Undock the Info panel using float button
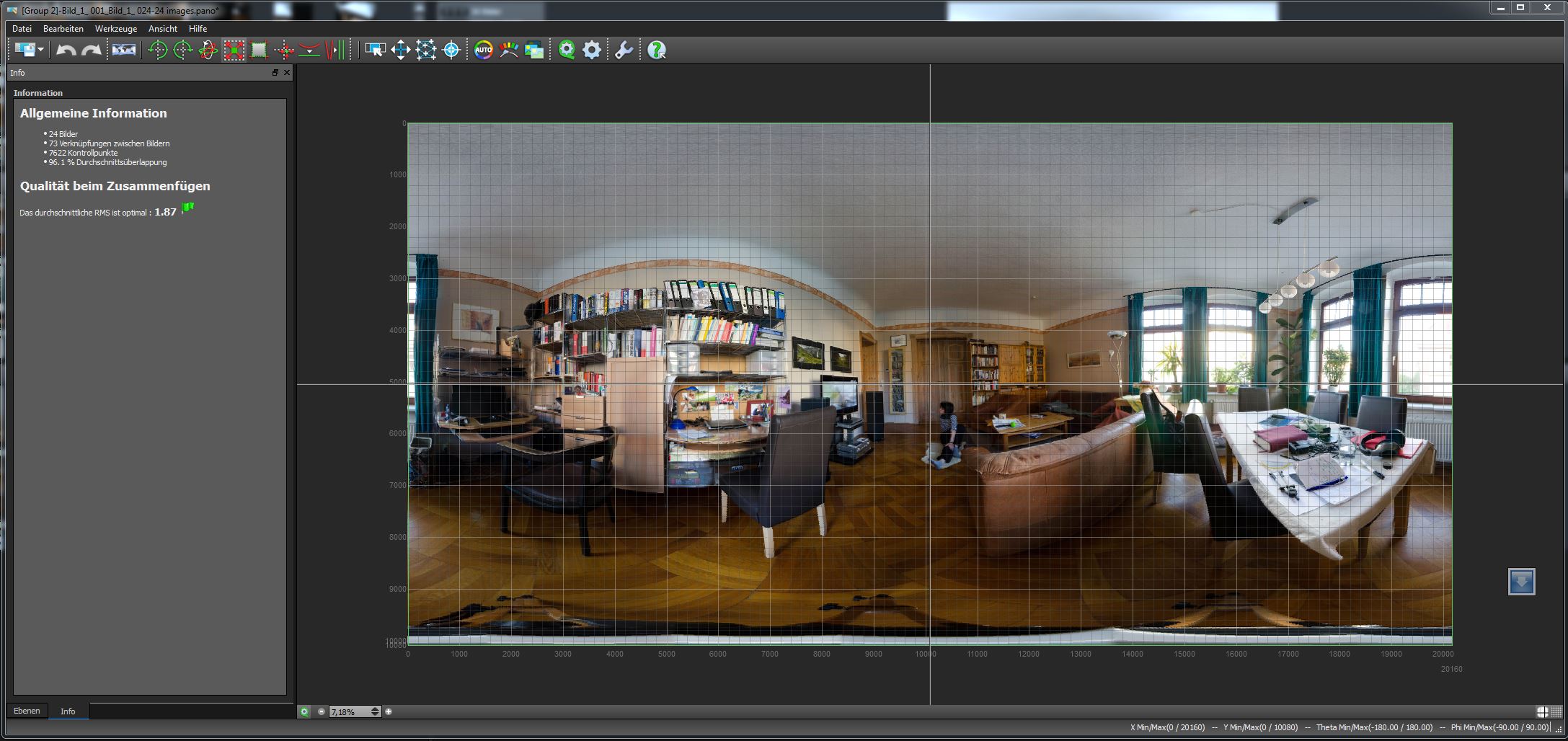 point(275,73)
